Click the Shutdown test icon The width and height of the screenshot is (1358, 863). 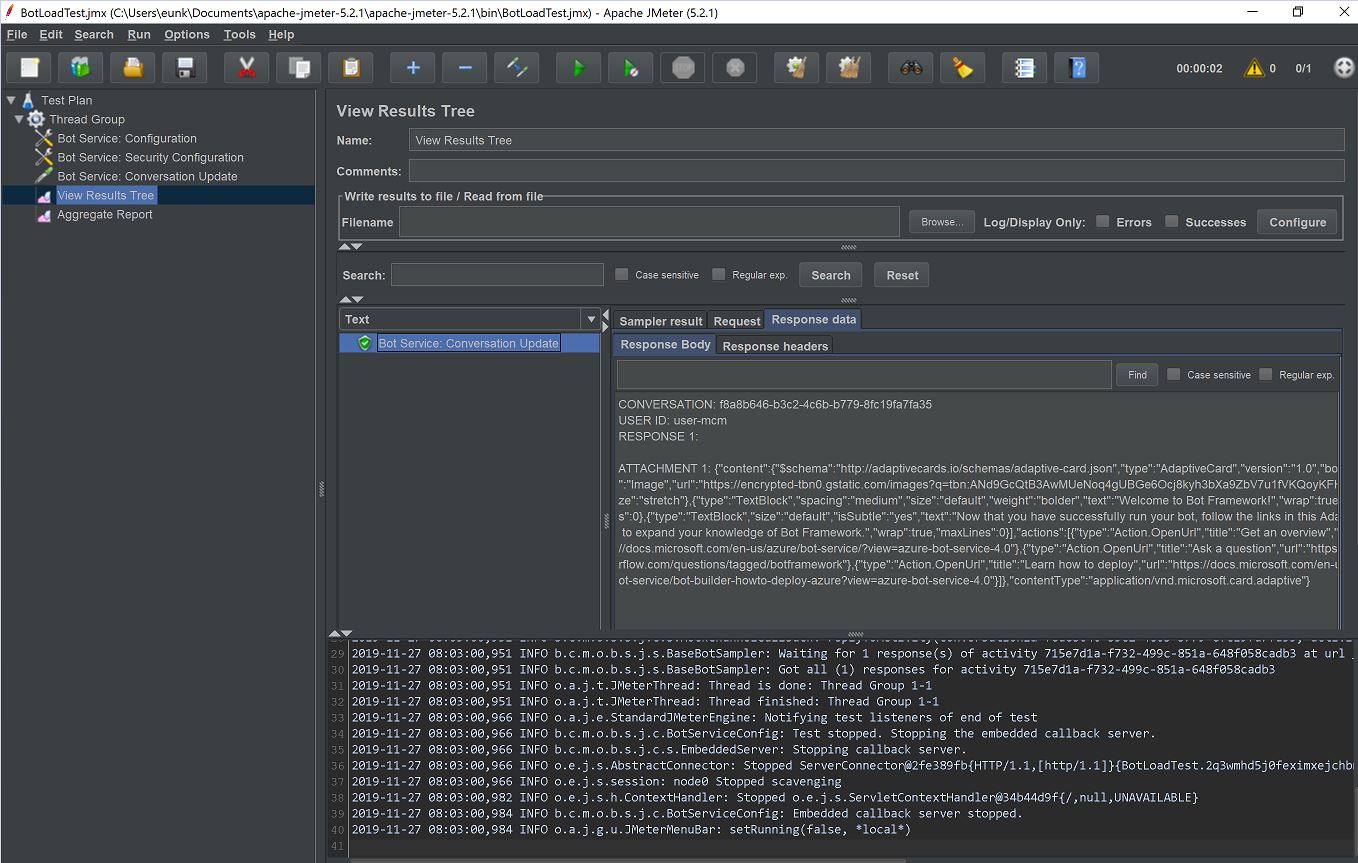(x=735, y=68)
